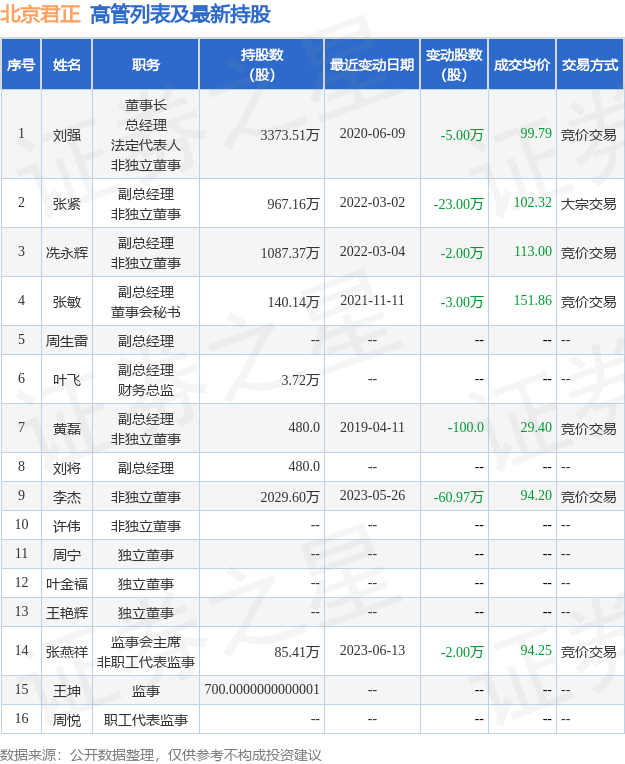This screenshot has width=625, height=764.
Task: Click the holding value 967.16万
Action: coord(293,204)
